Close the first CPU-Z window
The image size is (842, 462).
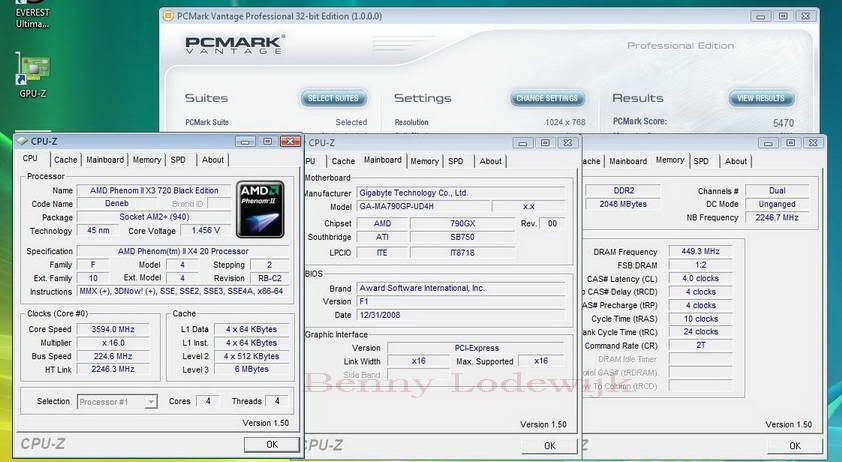tap(291, 141)
